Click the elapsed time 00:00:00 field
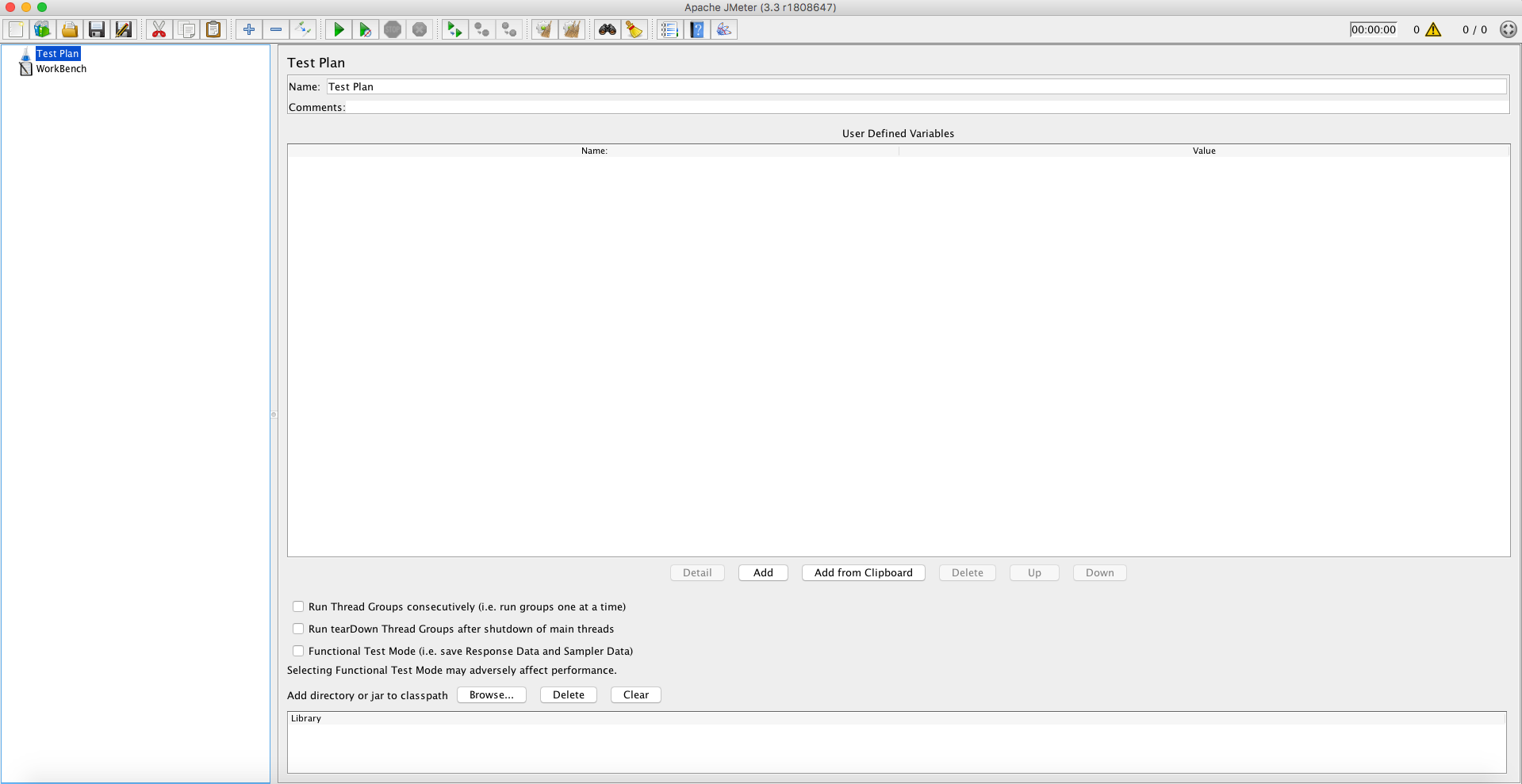The height and width of the screenshot is (784, 1522). 1374,29
